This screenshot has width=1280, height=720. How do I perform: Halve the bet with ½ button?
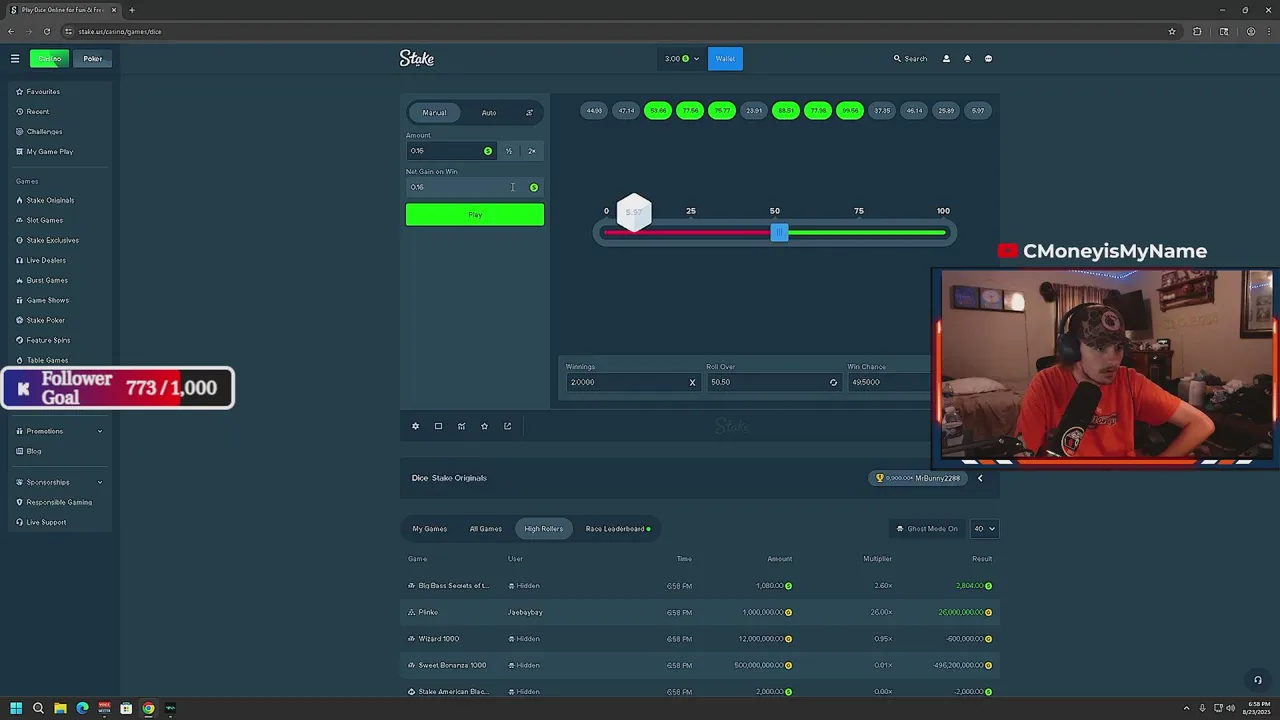click(508, 151)
